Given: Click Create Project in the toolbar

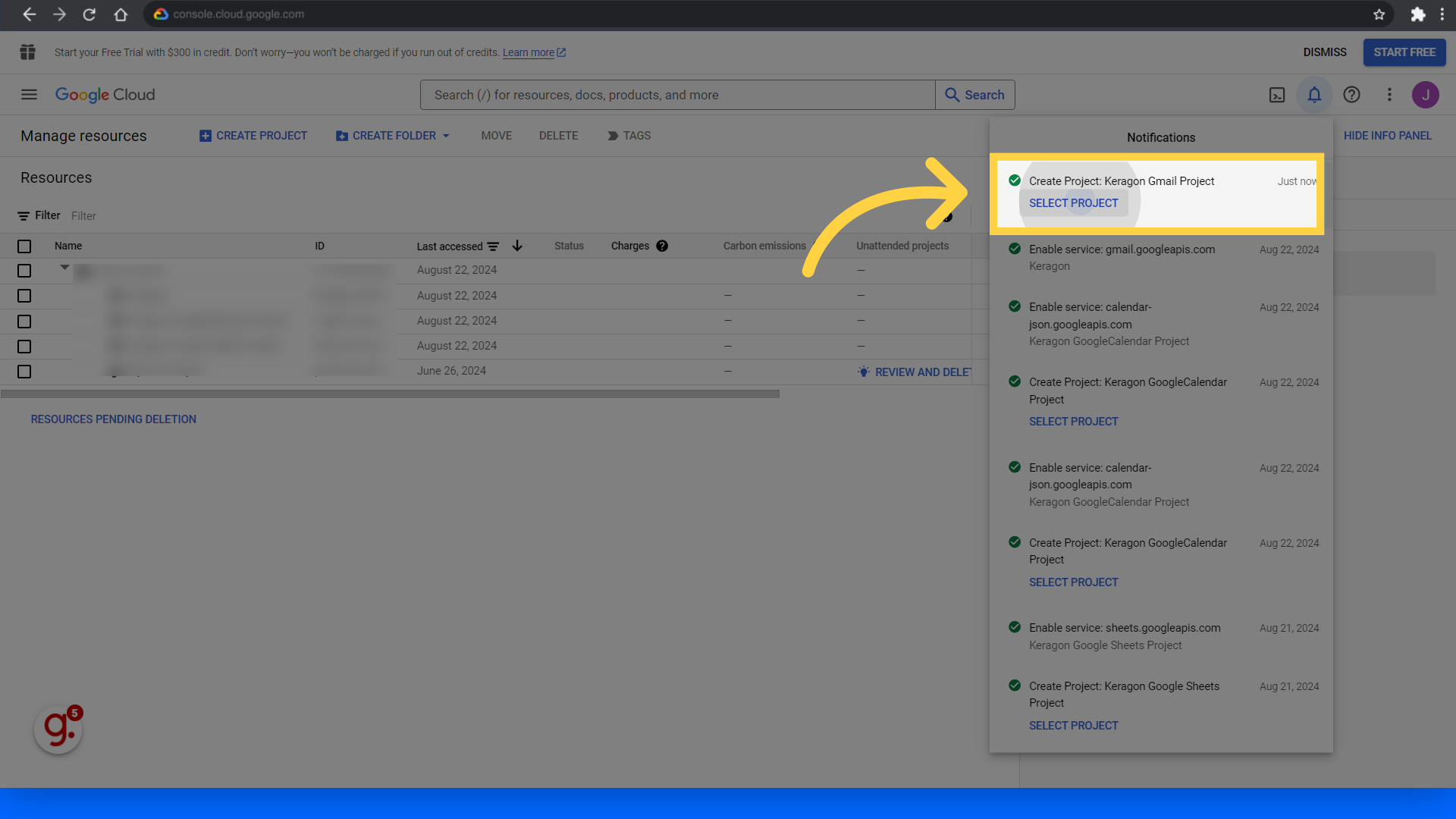Looking at the screenshot, I should (x=253, y=136).
